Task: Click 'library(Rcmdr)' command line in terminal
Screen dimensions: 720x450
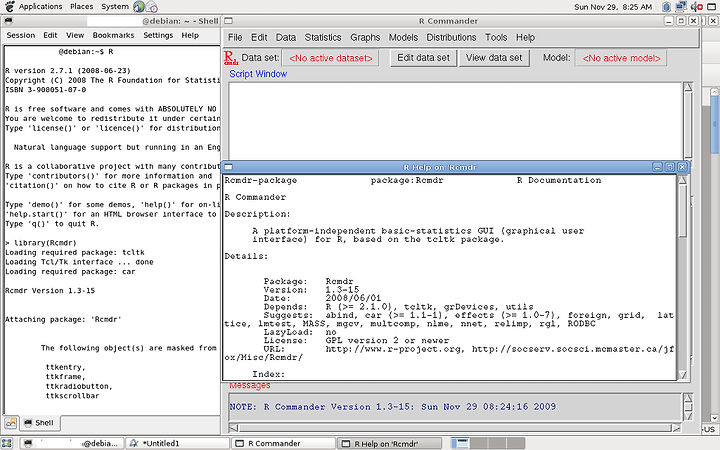Action: [x=40, y=243]
